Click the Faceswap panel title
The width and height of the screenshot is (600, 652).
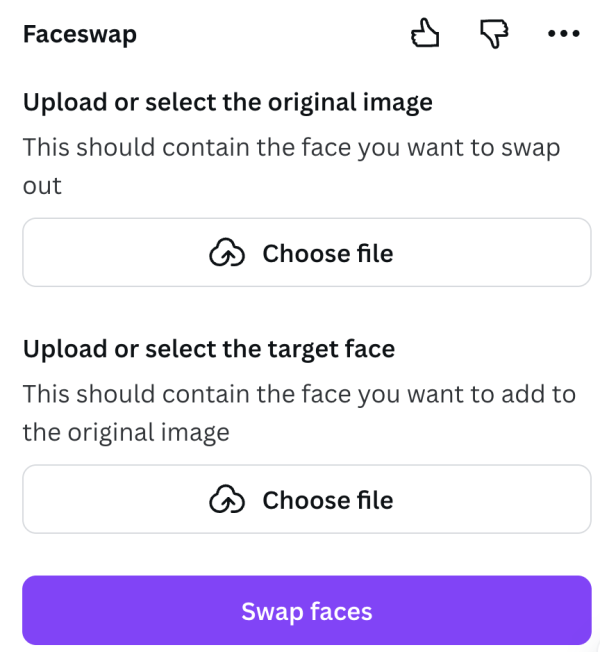click(80, 35)
